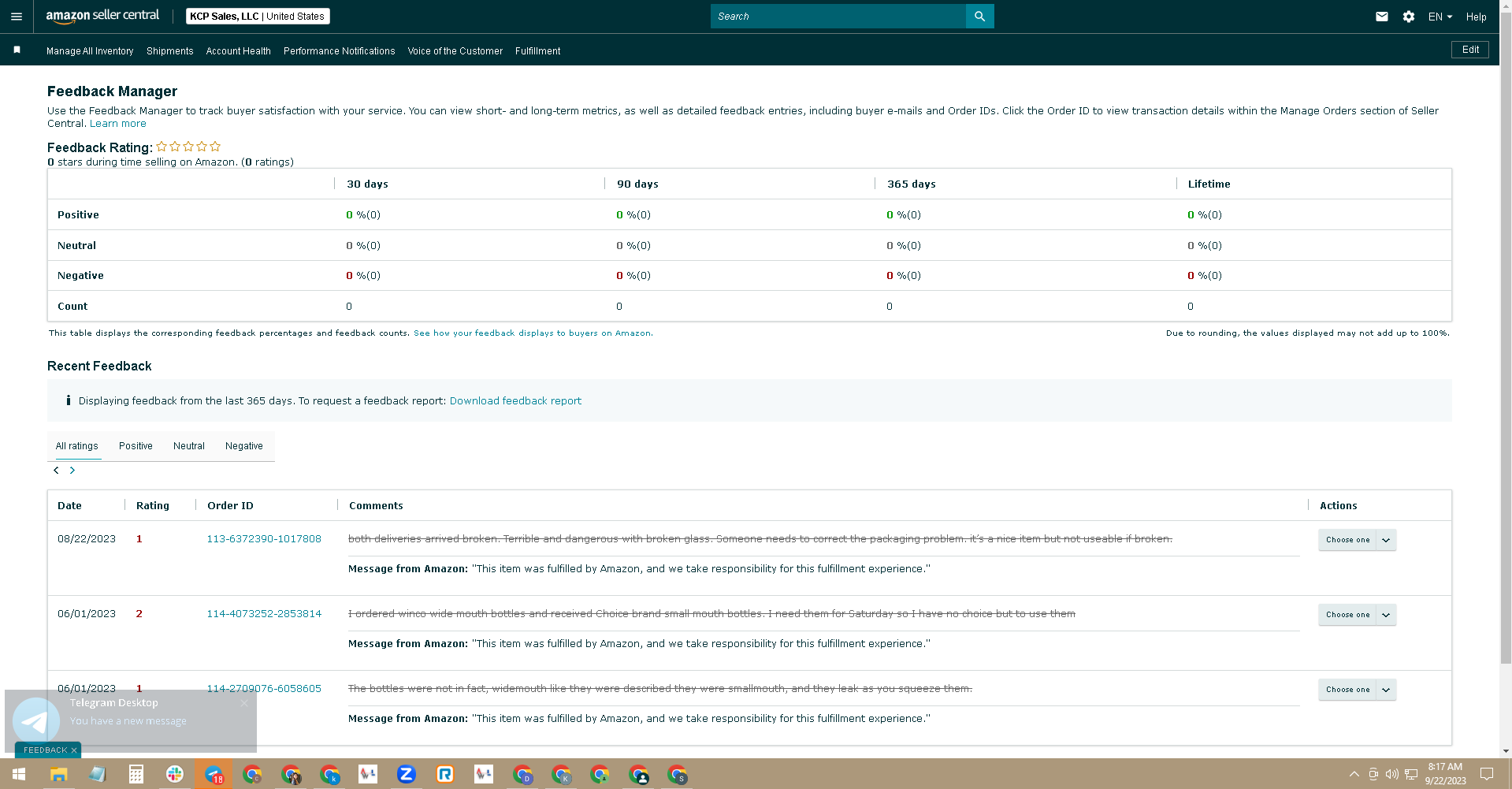
Task: Open the Fulfillment menu item
Action: [538, 50]
